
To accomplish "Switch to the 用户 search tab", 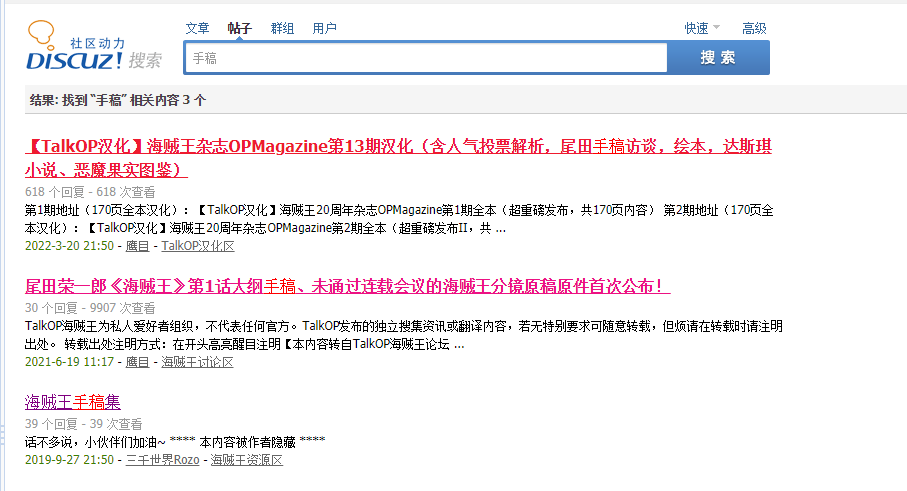I will (325, 28).
